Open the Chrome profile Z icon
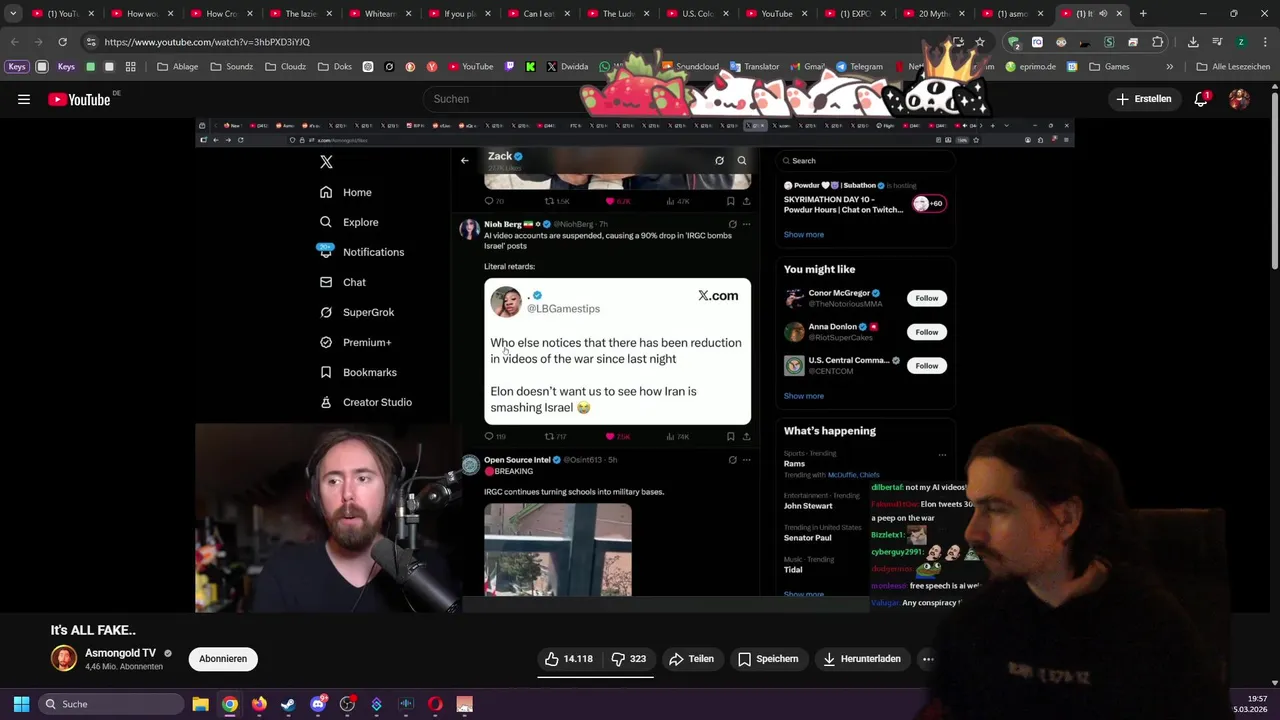Viewport: 1280px width, 720px height. pos(1241,42)
